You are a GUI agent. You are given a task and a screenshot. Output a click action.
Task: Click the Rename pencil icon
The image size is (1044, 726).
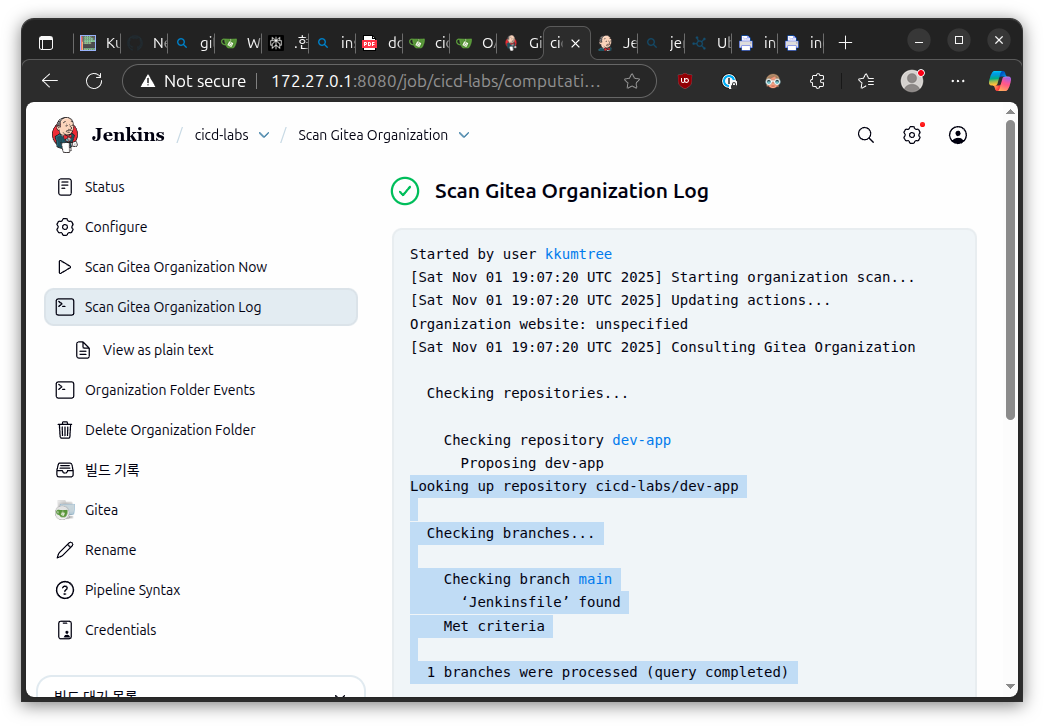65,549
